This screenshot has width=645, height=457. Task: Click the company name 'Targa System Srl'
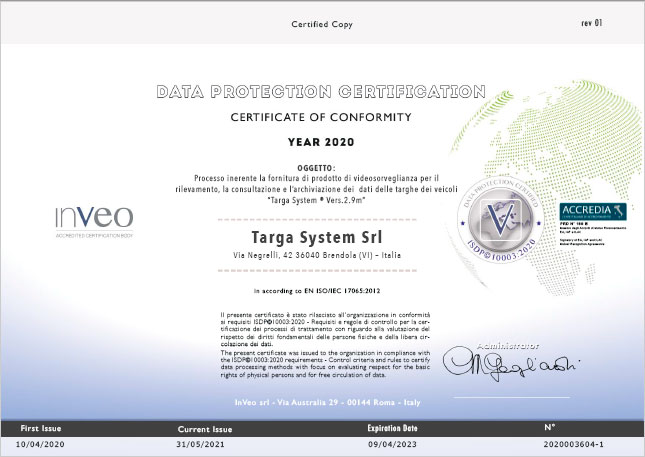[x=317, y=237]
